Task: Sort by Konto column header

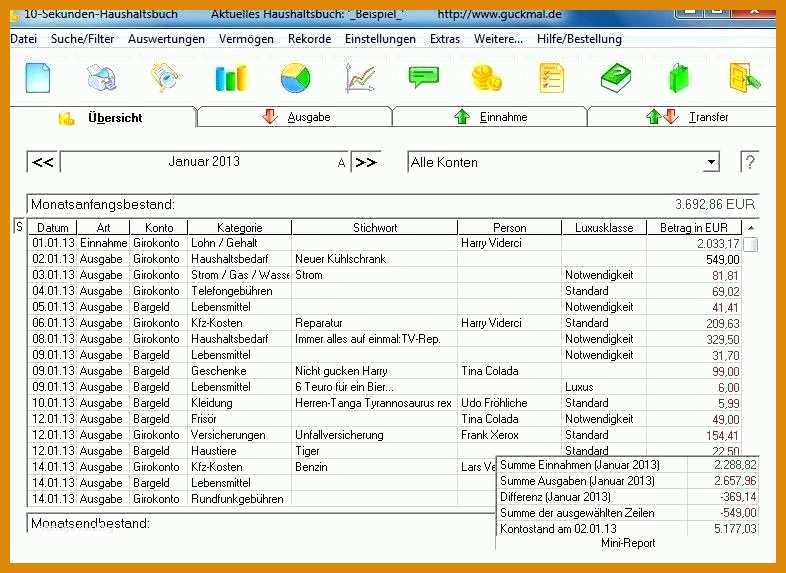Action: [x=159, y=228]
